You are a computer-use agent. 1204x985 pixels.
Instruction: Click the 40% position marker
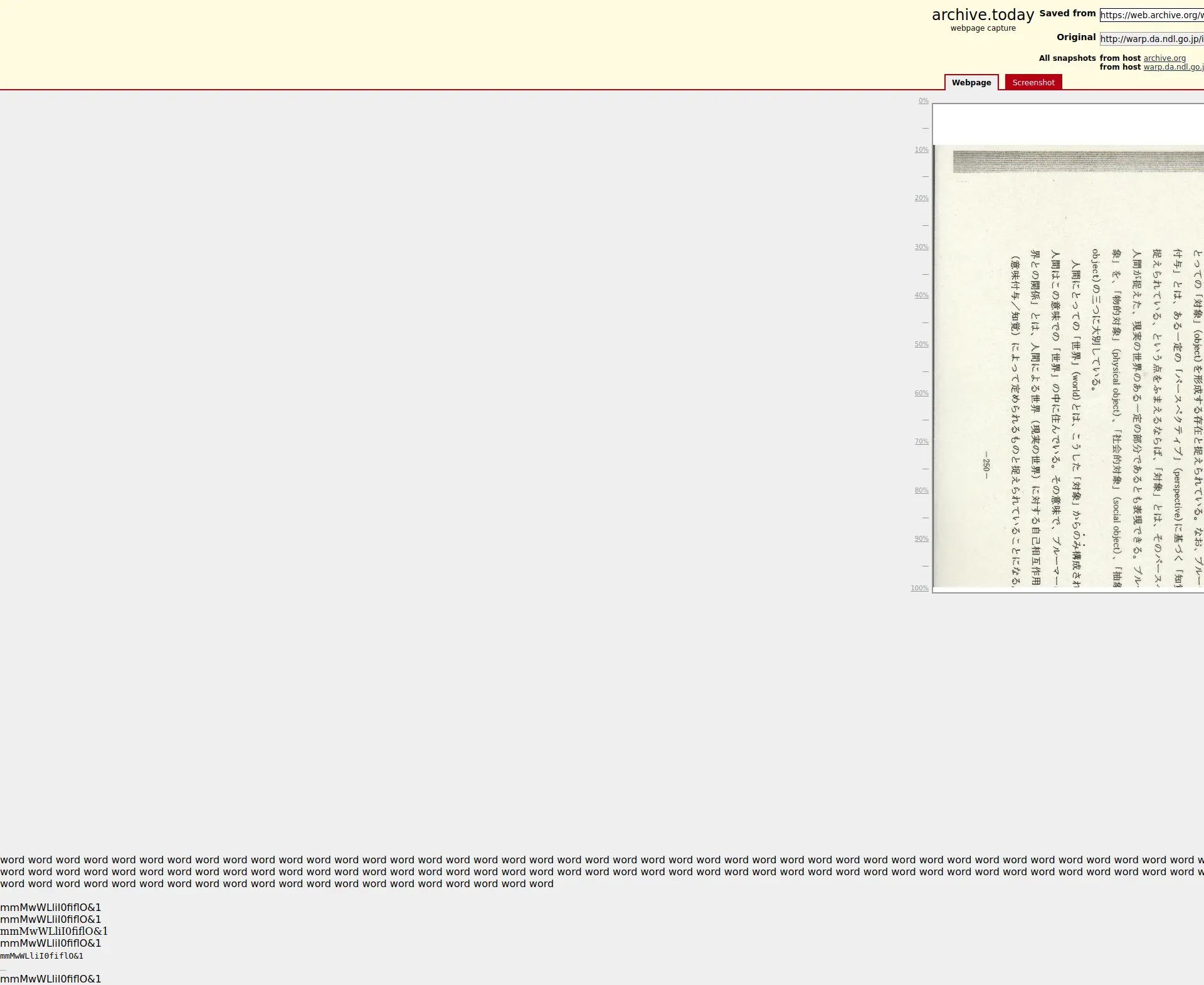tap(921, 295)
